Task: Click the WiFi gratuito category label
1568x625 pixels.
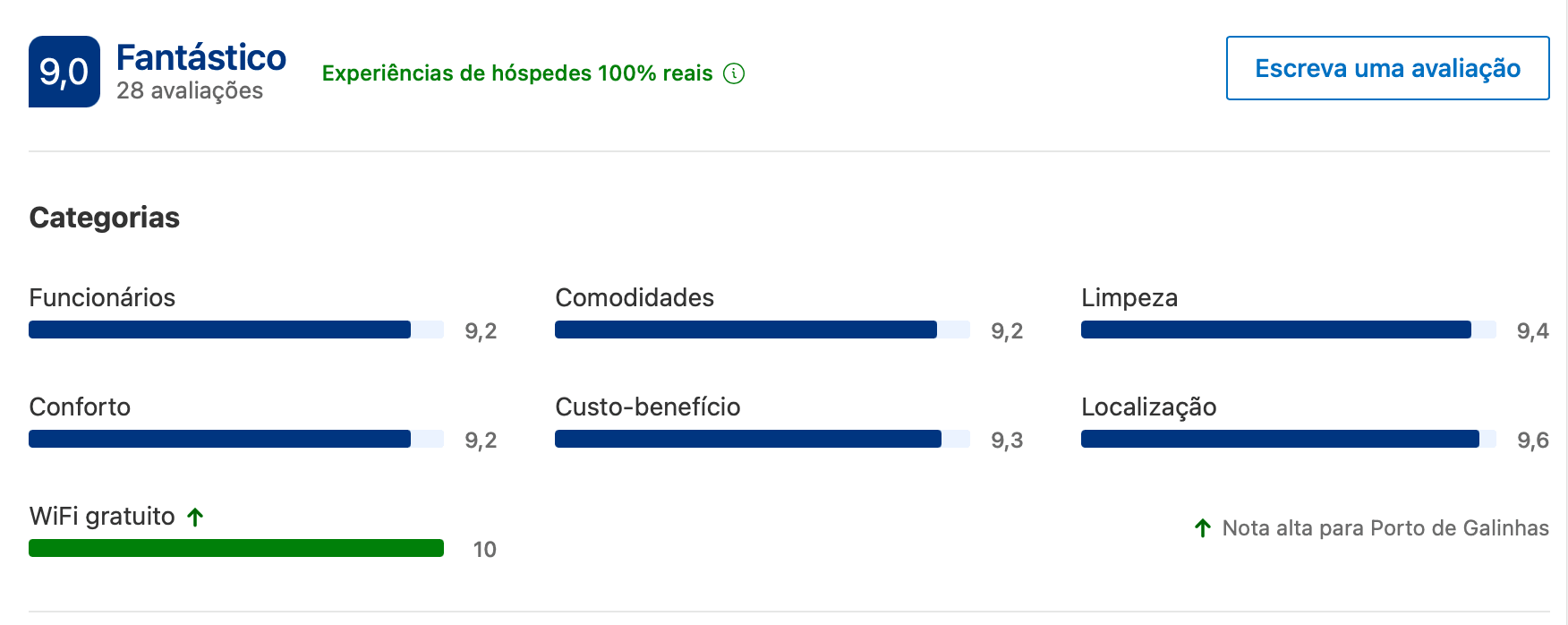Action: pos(102,517)
